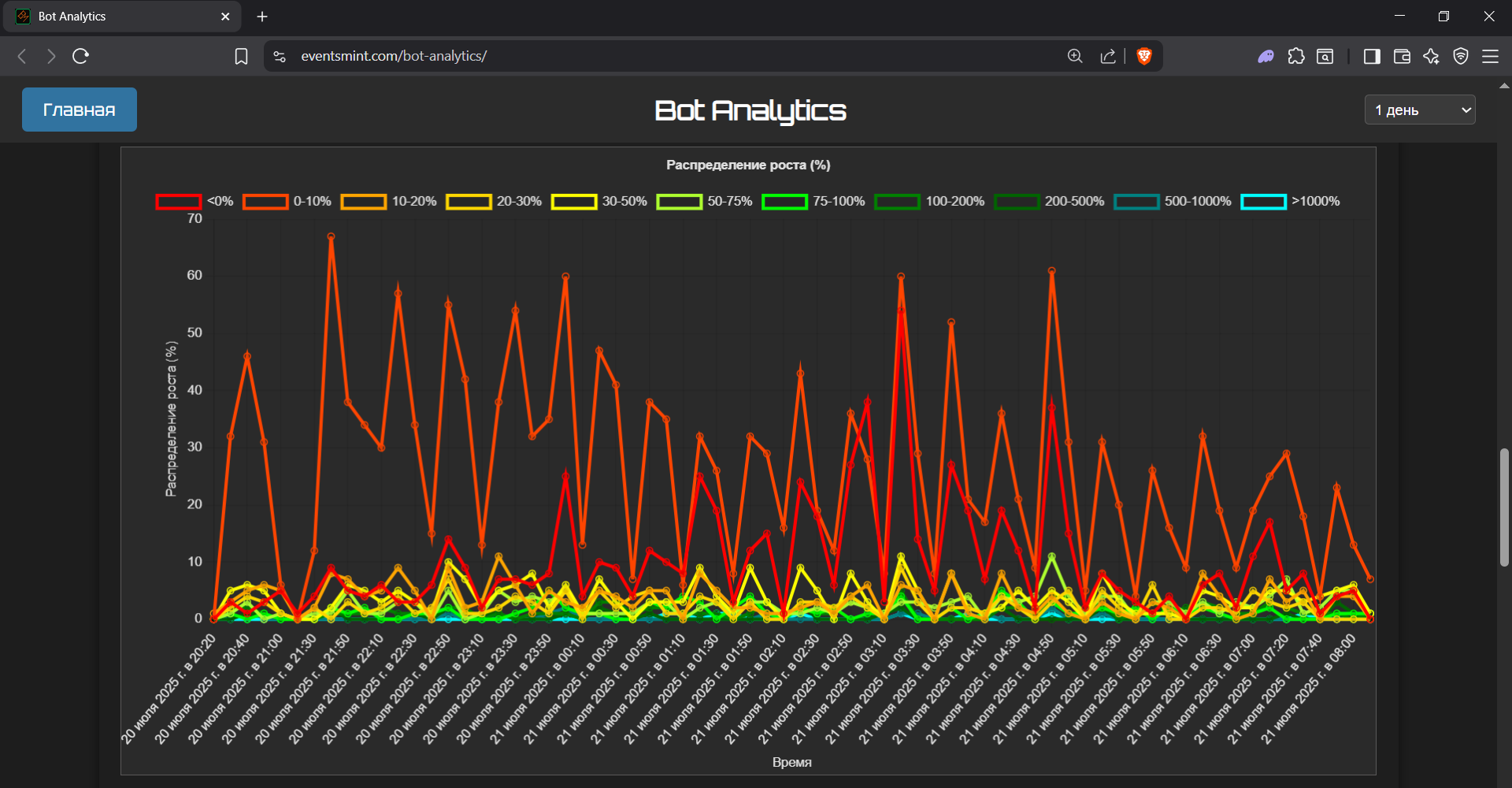Click the site settings icon in address bar
The height and width of the screenshot is (788, 1512).
click(x=280, y=56)
